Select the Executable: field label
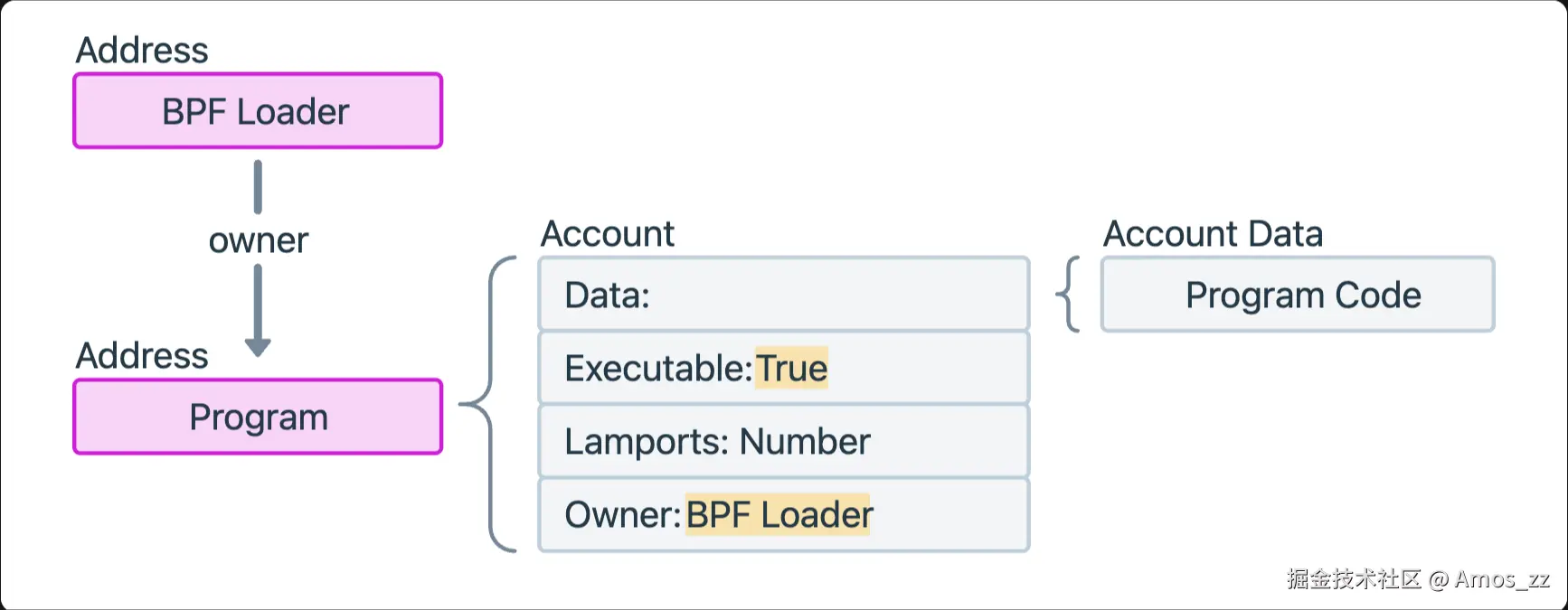 pyautogui.click(x=658, y=369)
